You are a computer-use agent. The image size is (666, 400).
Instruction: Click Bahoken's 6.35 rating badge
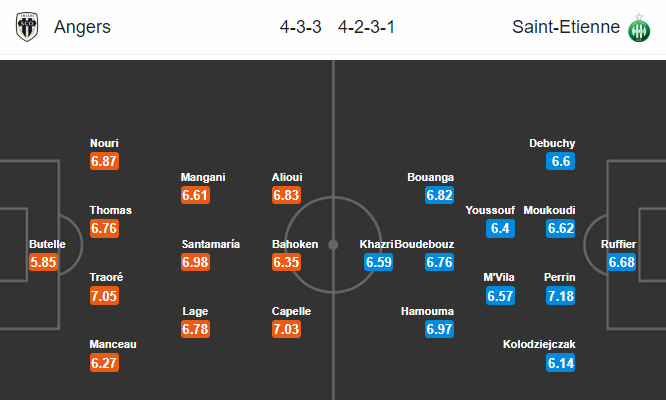click(x=286, y=262)
